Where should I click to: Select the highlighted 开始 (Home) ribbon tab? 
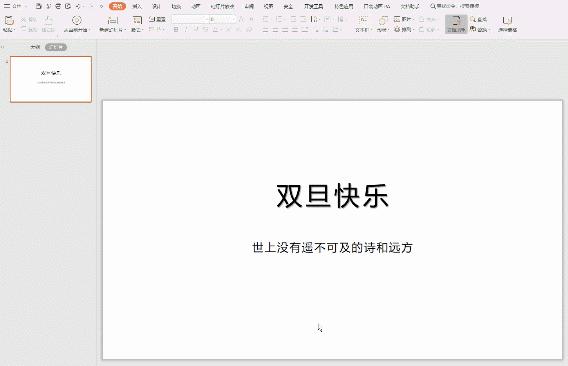point(117,6)
